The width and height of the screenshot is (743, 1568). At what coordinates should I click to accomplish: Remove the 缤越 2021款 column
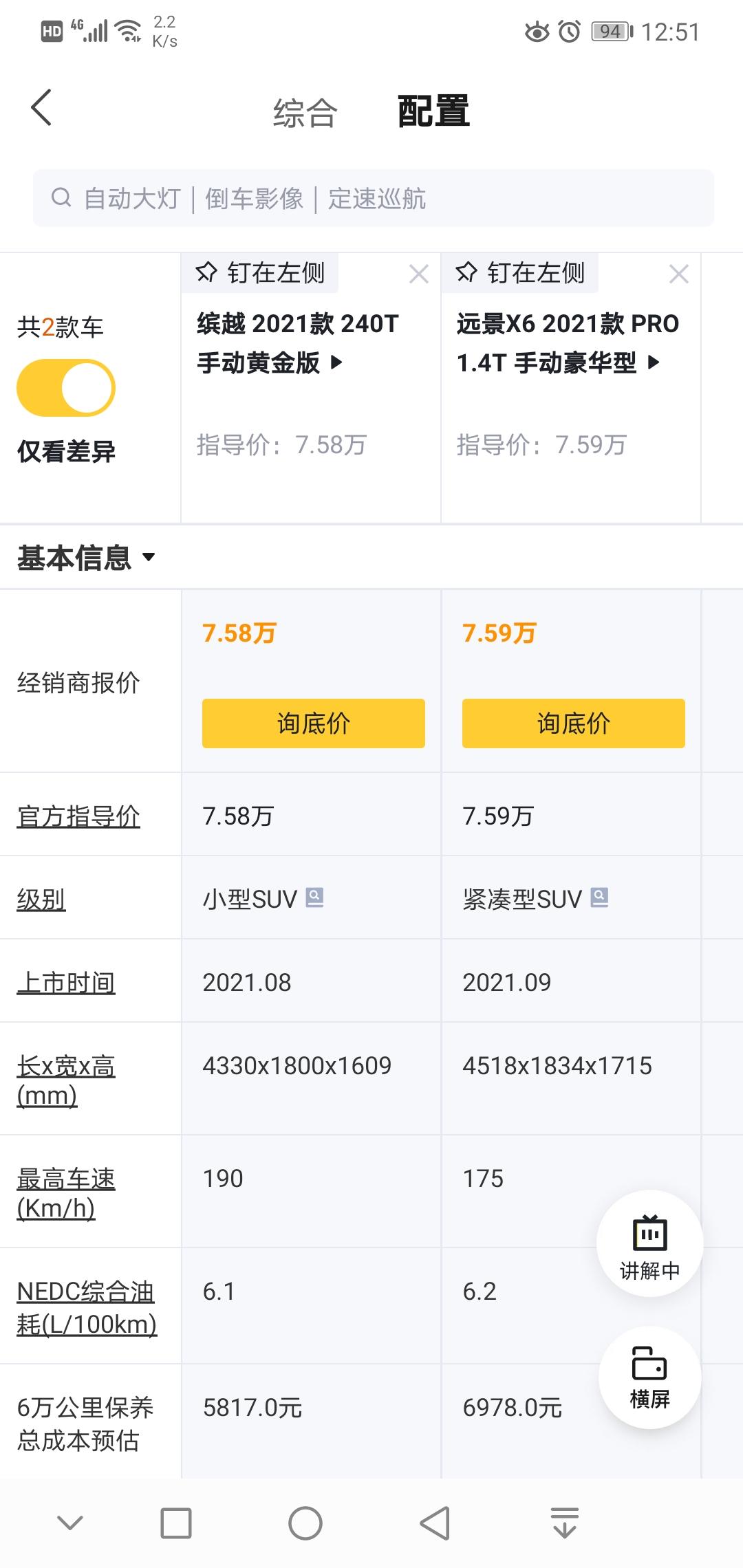(419, 274)
